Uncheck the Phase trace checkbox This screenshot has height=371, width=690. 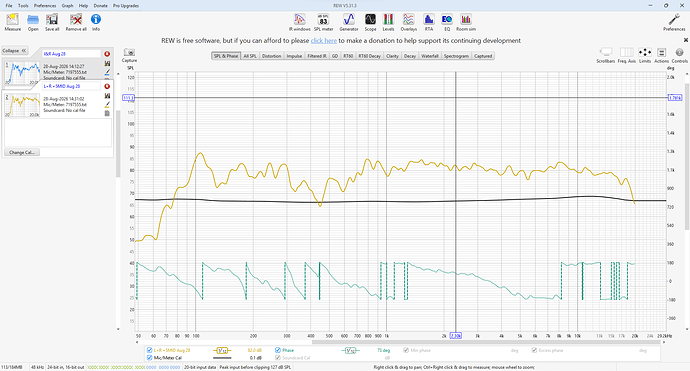click(x=278, y=350)
